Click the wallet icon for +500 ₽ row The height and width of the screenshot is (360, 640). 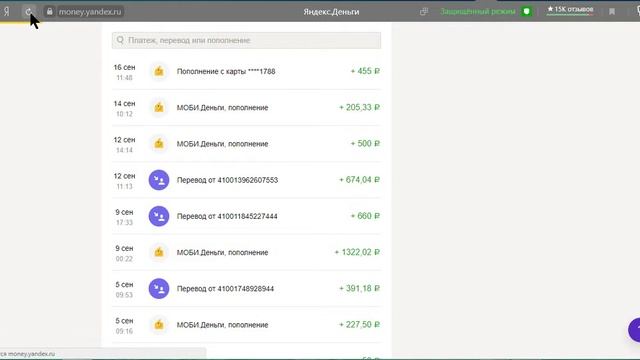(159, 144)
